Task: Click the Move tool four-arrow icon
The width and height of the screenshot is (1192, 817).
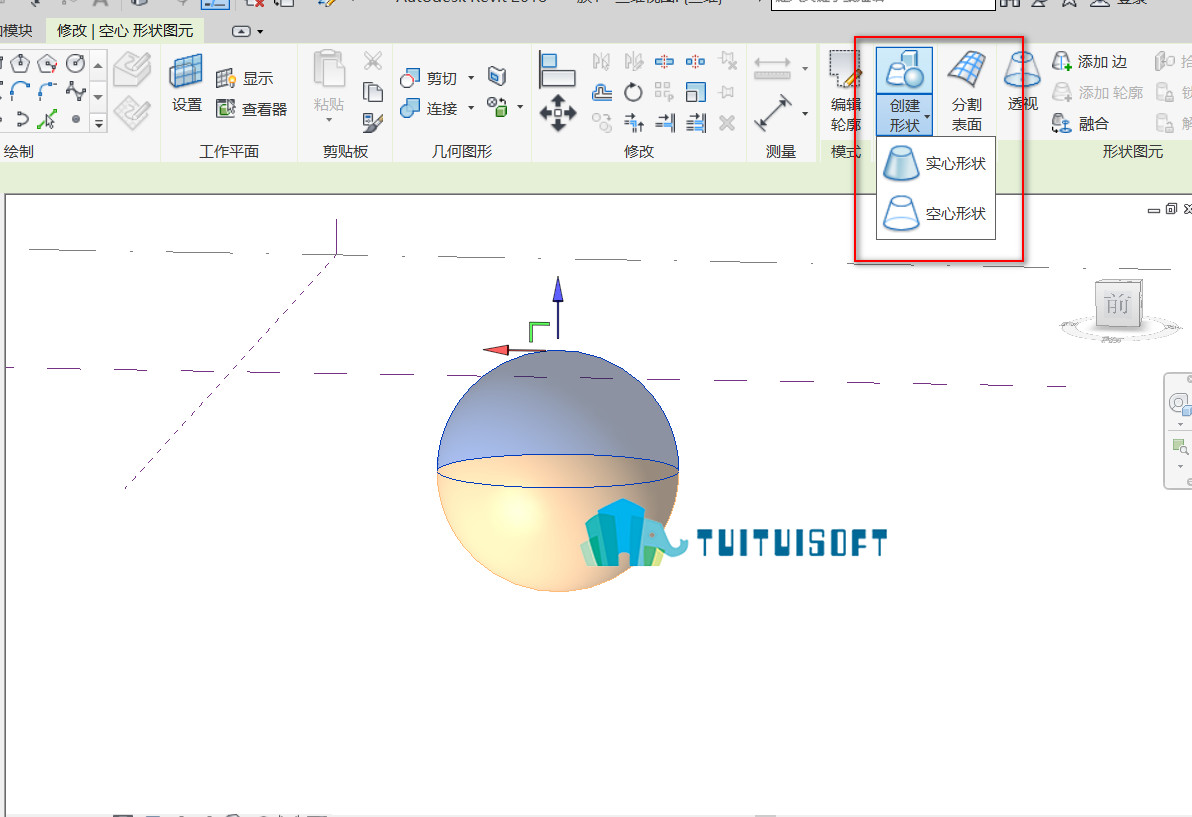Action: [558, 113]
